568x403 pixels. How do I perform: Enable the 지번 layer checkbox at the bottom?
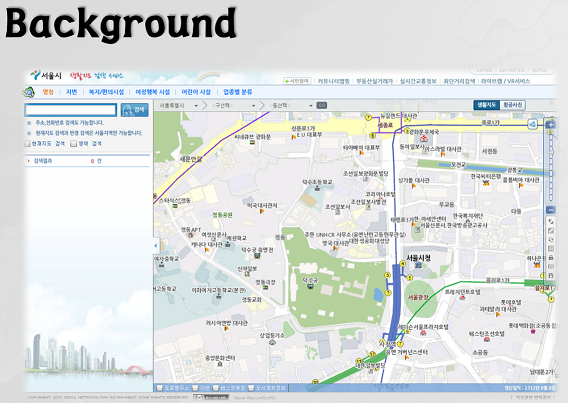pyautogui.click(x=195, y=388)
